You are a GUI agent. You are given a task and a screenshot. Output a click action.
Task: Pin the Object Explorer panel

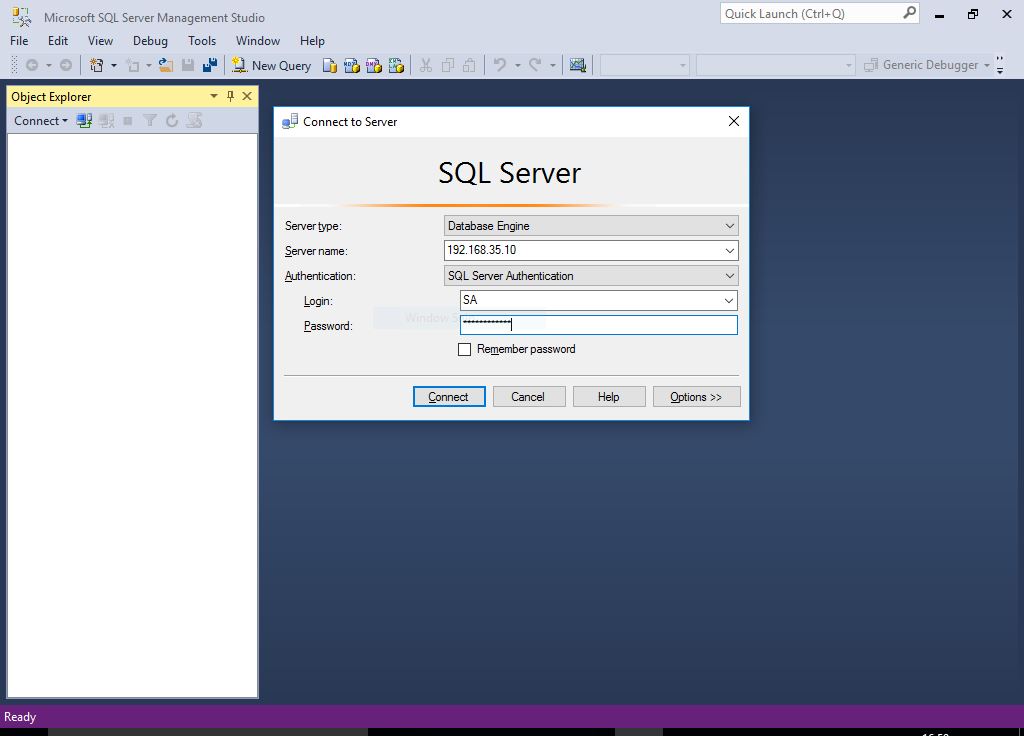[x=230, y=96]
